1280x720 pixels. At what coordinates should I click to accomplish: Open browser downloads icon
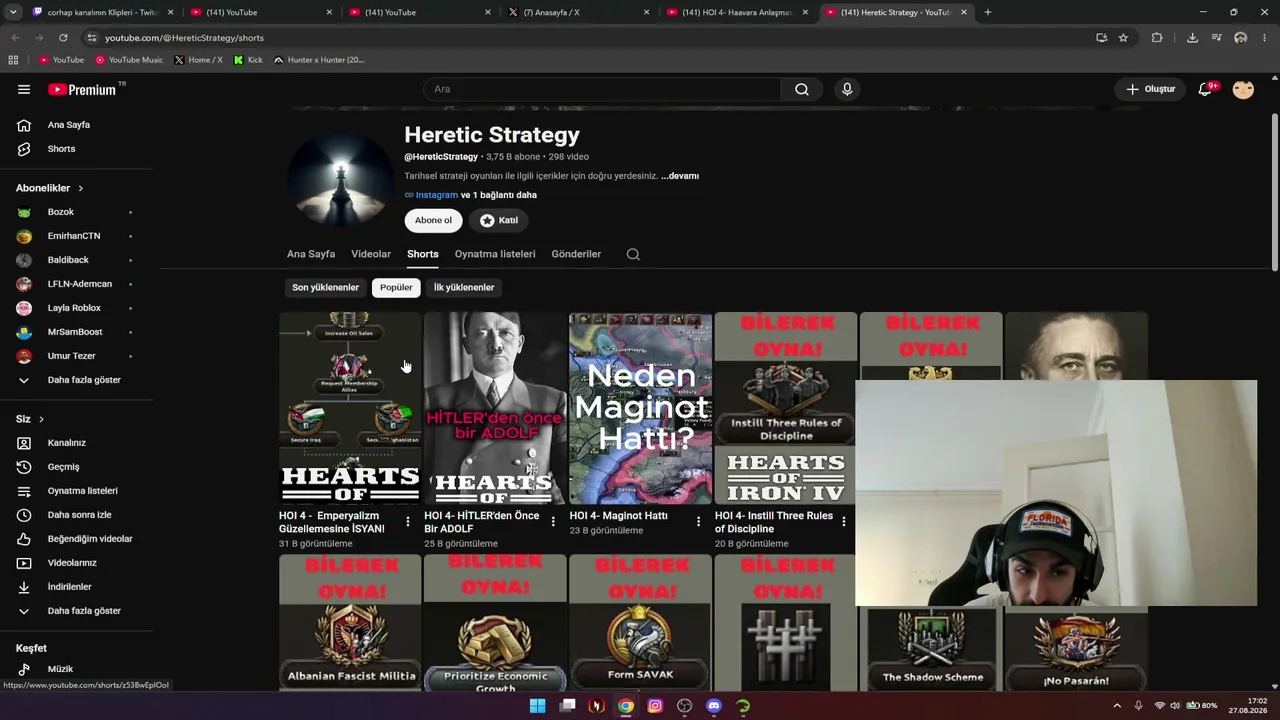coord(1192,38)
